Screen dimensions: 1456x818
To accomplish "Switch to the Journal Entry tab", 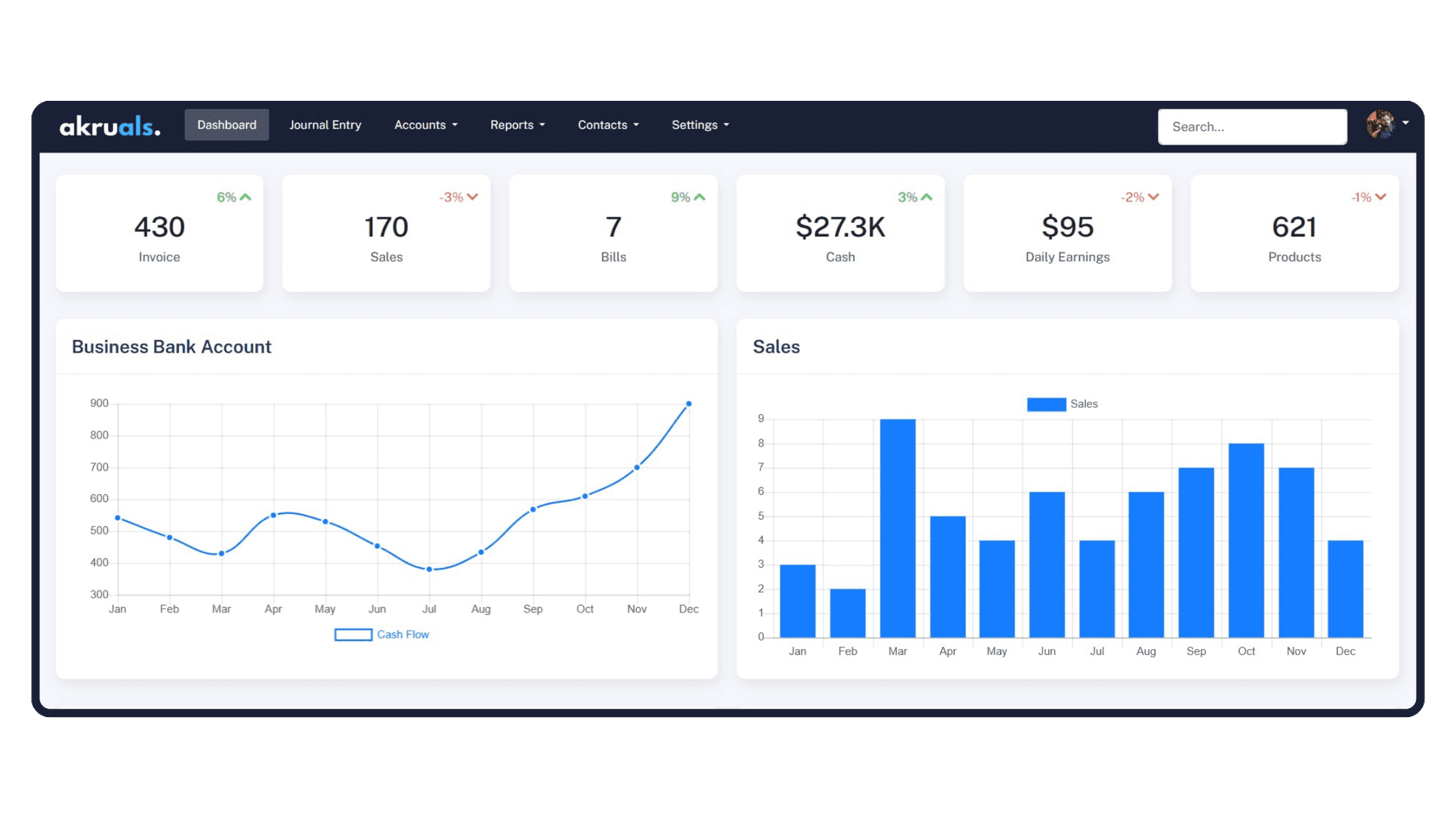I will pyautogui.click(x=325, y=125).
